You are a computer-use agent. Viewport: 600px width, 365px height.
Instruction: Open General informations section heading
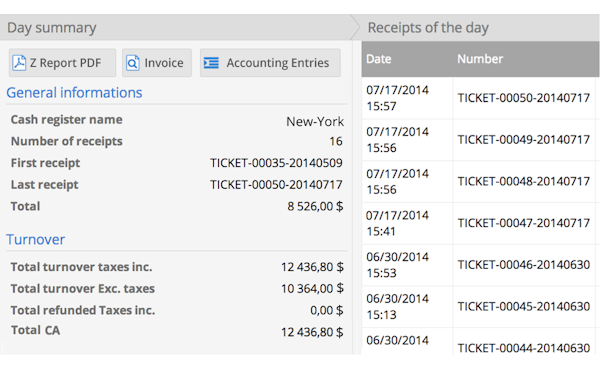click(x=74, y=93)
